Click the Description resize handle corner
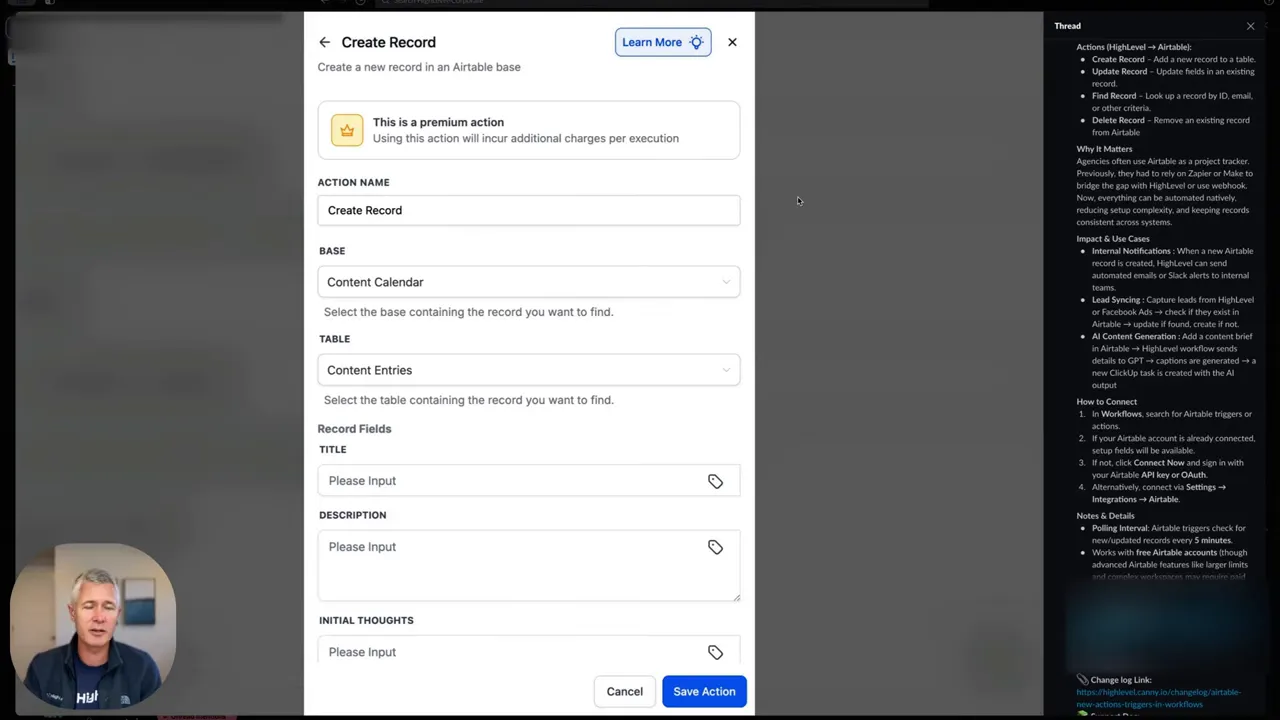 [737, 597]
